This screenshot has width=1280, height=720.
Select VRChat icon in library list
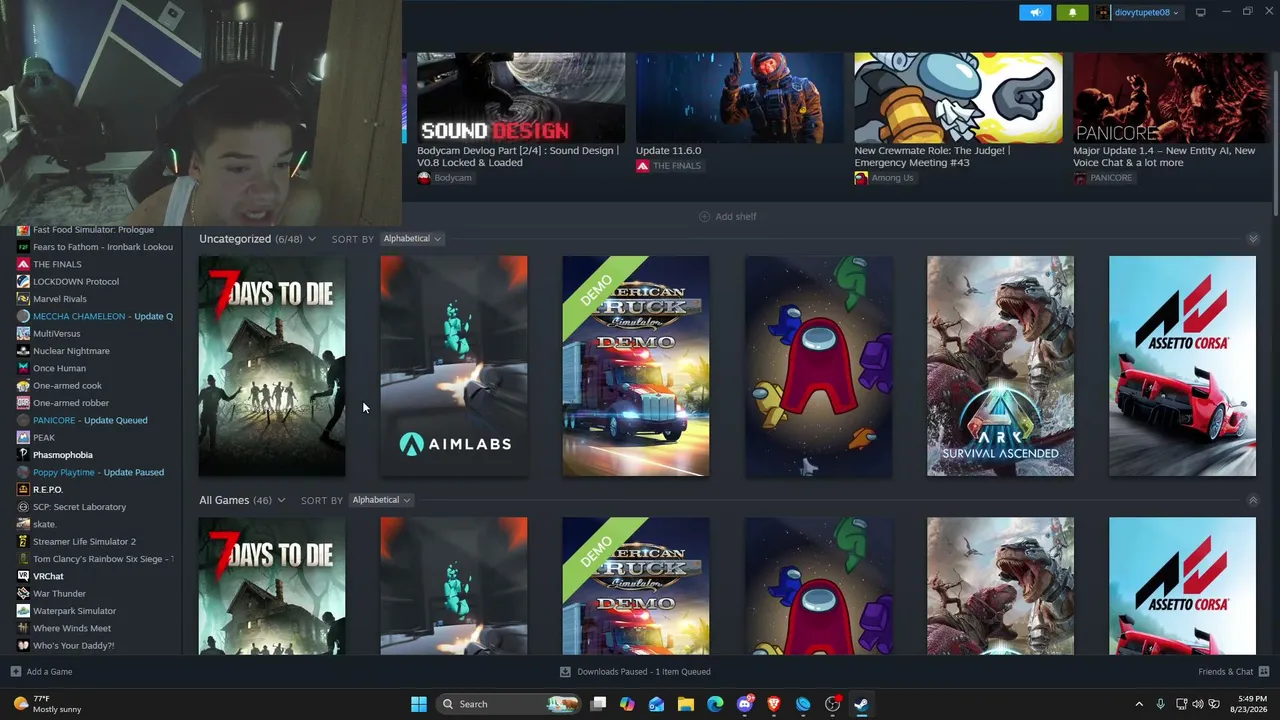pos(23,576)
